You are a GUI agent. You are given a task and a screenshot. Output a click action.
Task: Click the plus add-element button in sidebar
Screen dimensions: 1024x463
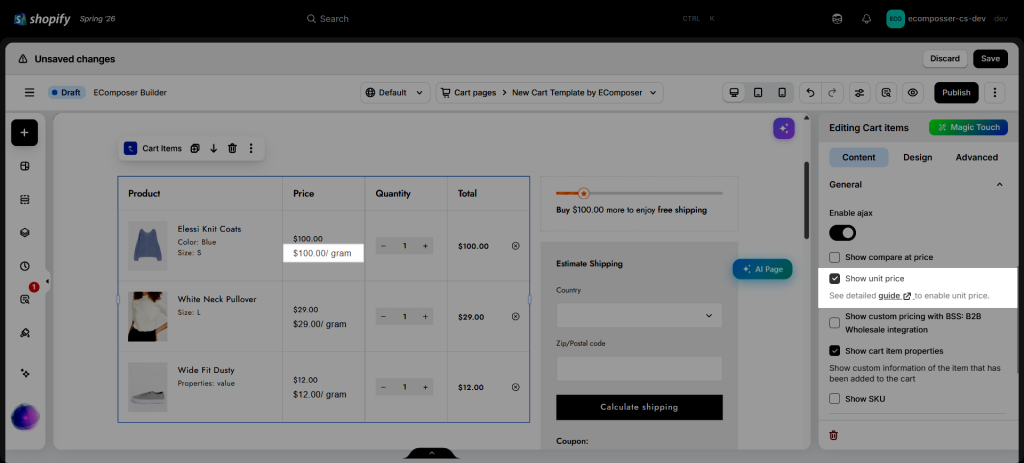pyautogui.click(x=24, y=133)
